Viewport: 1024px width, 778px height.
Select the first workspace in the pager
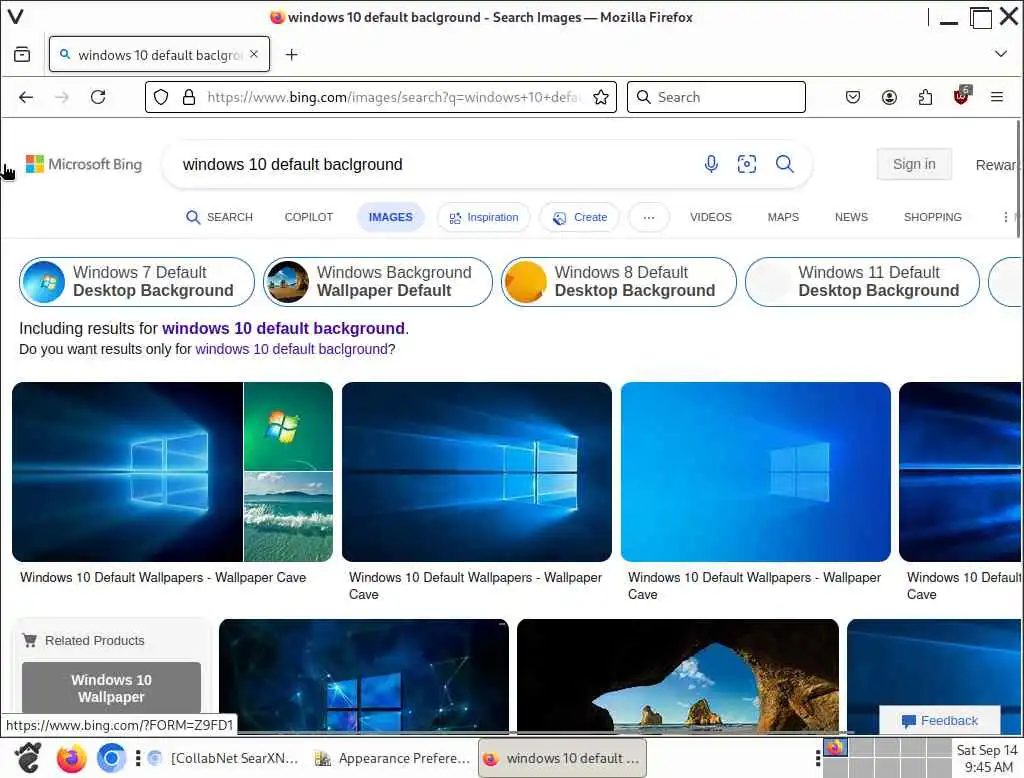[835, 747]
